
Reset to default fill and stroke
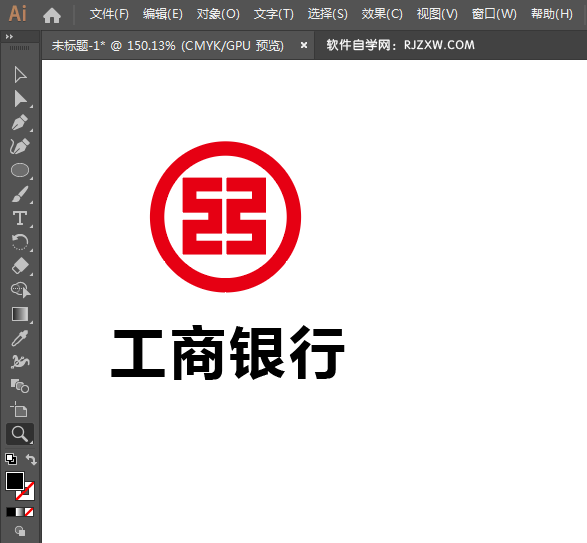pos(11,459)
